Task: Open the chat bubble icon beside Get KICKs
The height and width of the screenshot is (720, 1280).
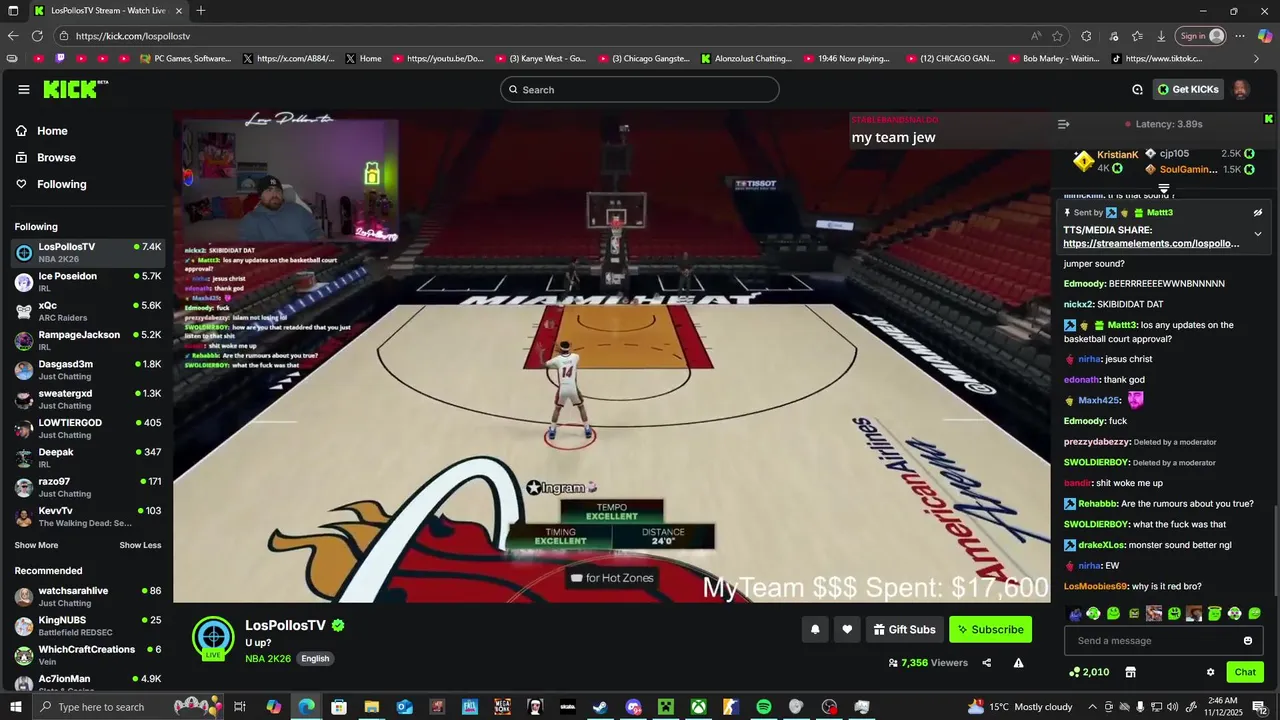Action: tap(1137, 90)
